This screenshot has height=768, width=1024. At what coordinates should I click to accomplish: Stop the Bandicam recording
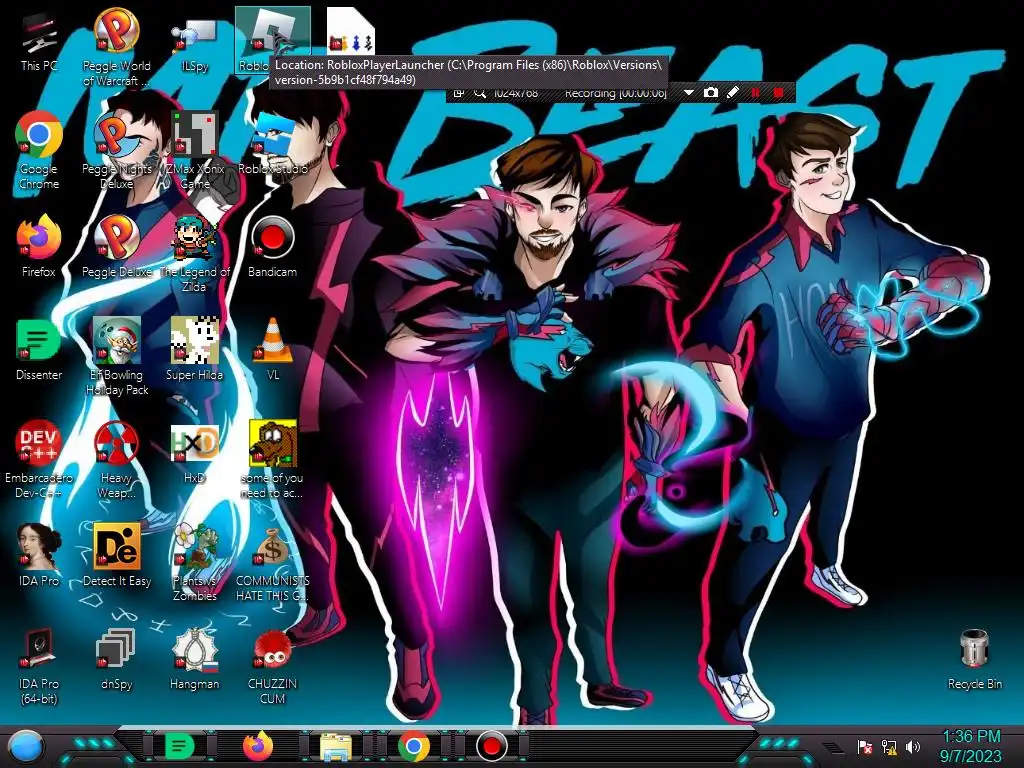tap(778, 93)
